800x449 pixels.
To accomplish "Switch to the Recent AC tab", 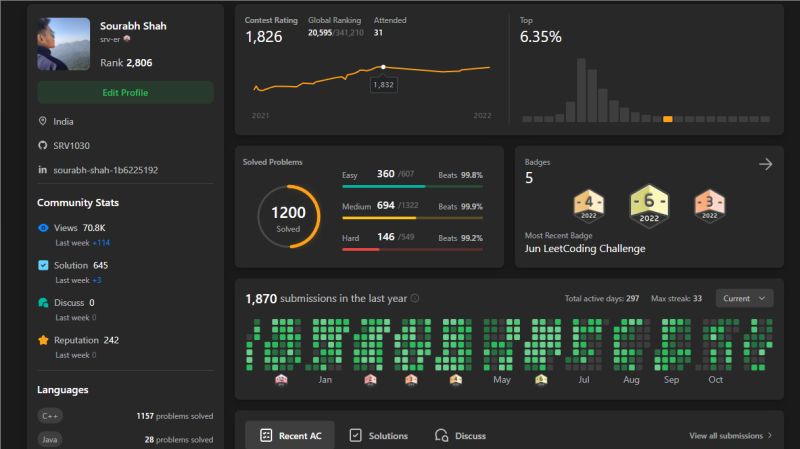I will pyautogui.click(x=290, y=436).
